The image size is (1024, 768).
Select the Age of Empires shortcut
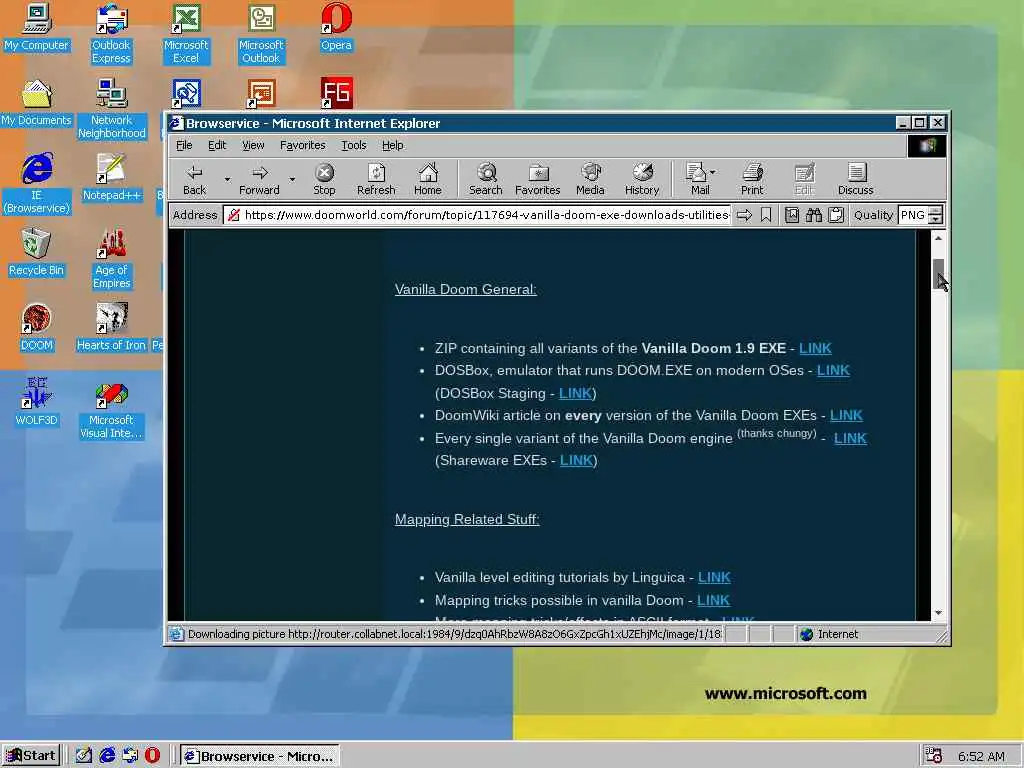click(x=112, y=259)
